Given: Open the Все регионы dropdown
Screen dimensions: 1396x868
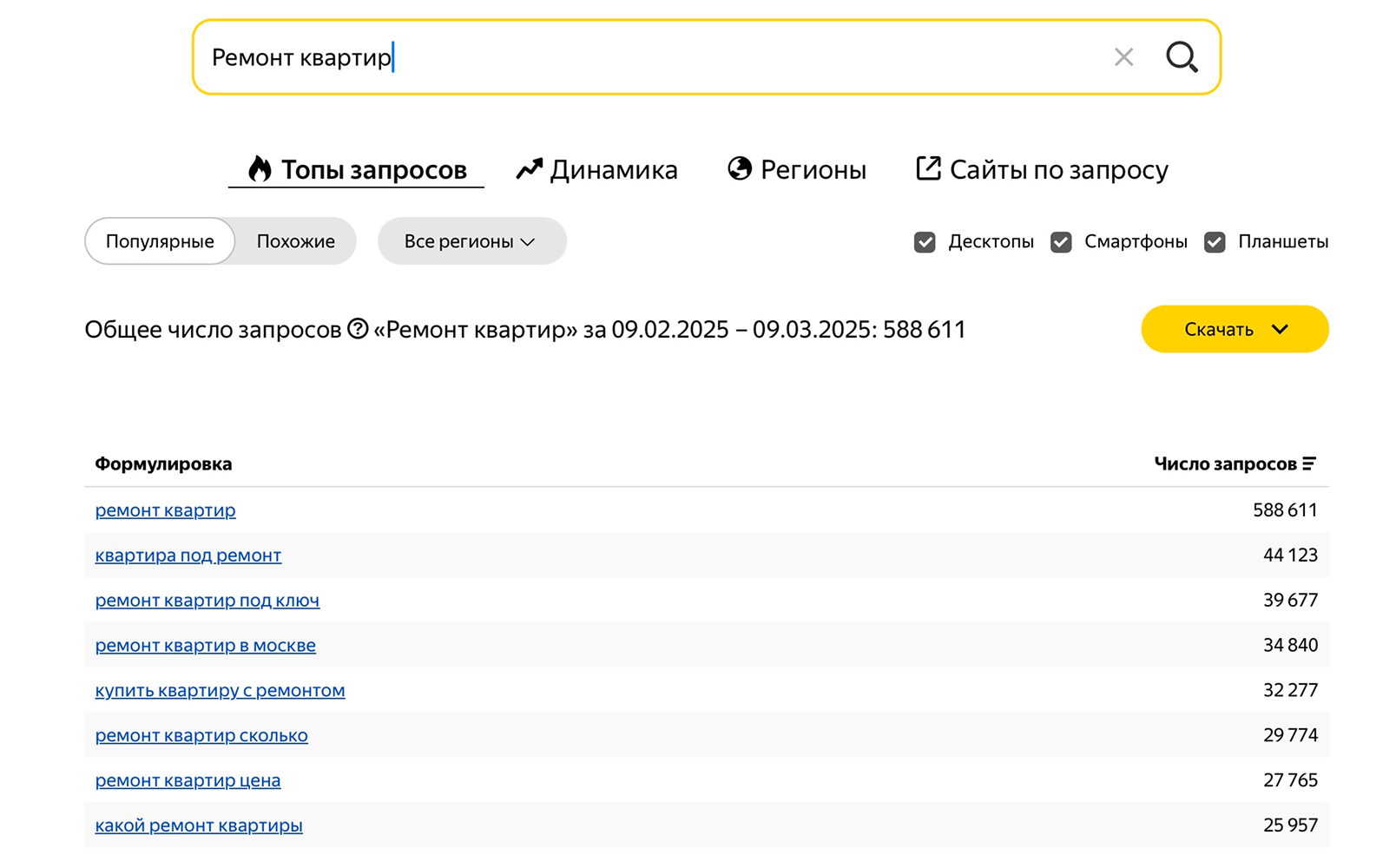Looking at the screenshot, I should 471,241.
